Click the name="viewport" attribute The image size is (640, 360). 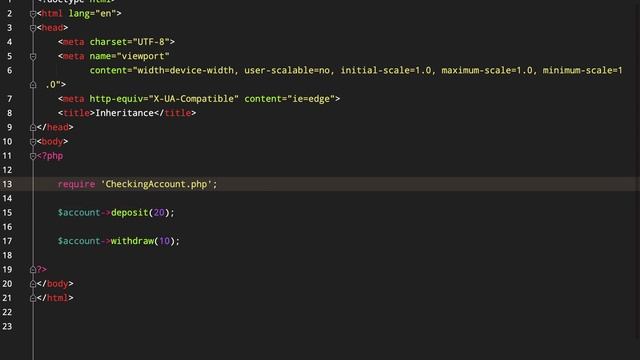129,56
